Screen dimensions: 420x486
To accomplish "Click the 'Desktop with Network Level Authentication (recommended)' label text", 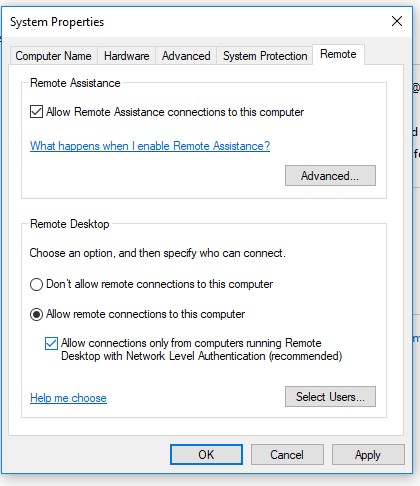I will click(x=202, y=356).
